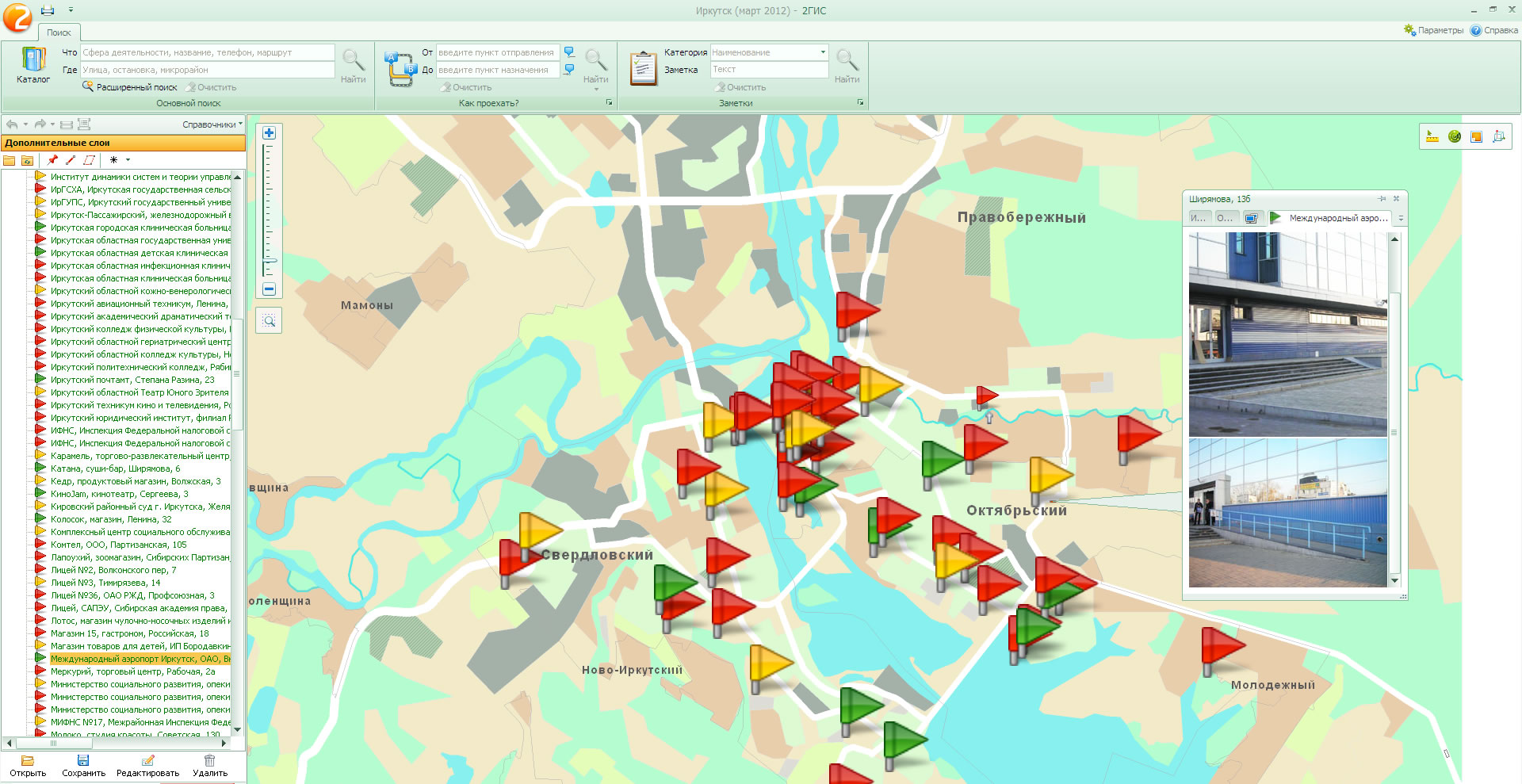Click the A-to-B route icon
1522x784 pixels.
point(400,68)
